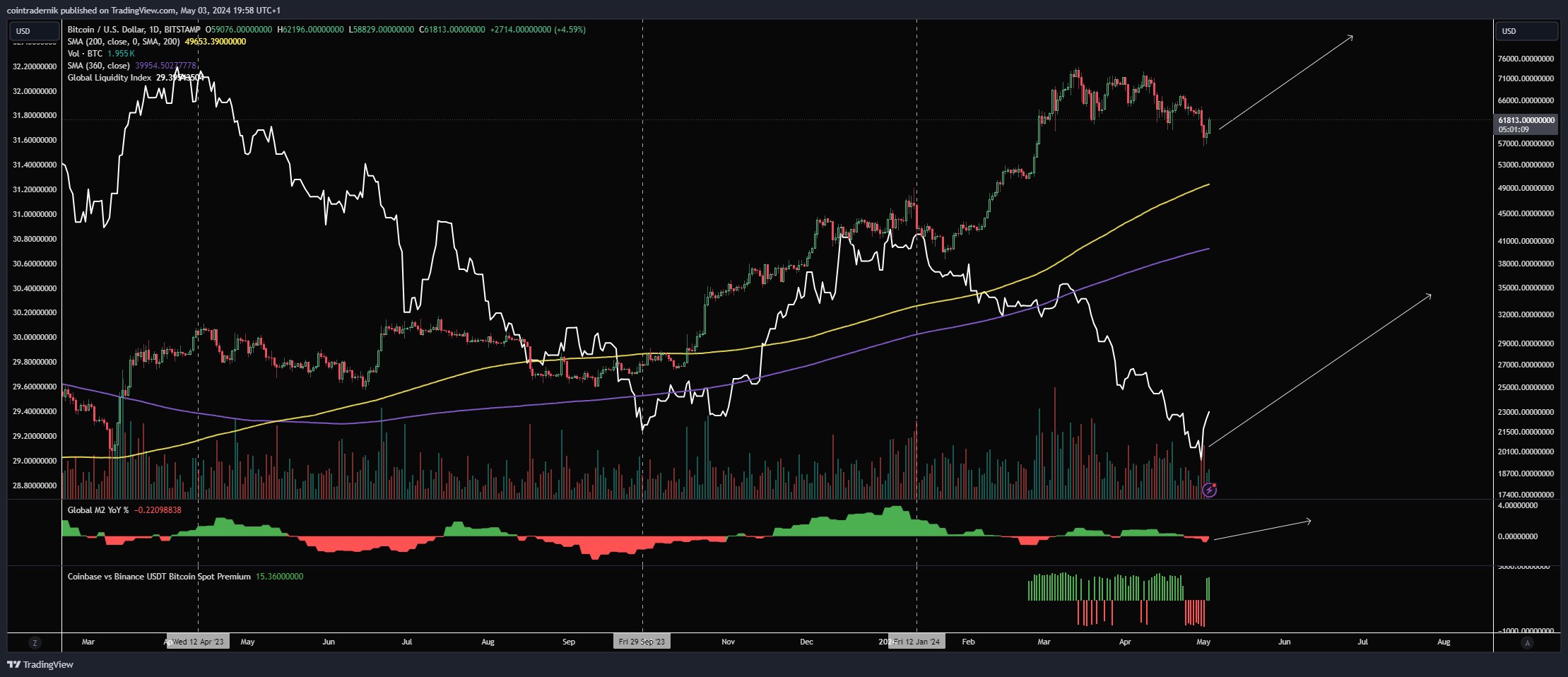Click the spot premium value 15.36000000
1568x677 pixels.
click(279, 577)
